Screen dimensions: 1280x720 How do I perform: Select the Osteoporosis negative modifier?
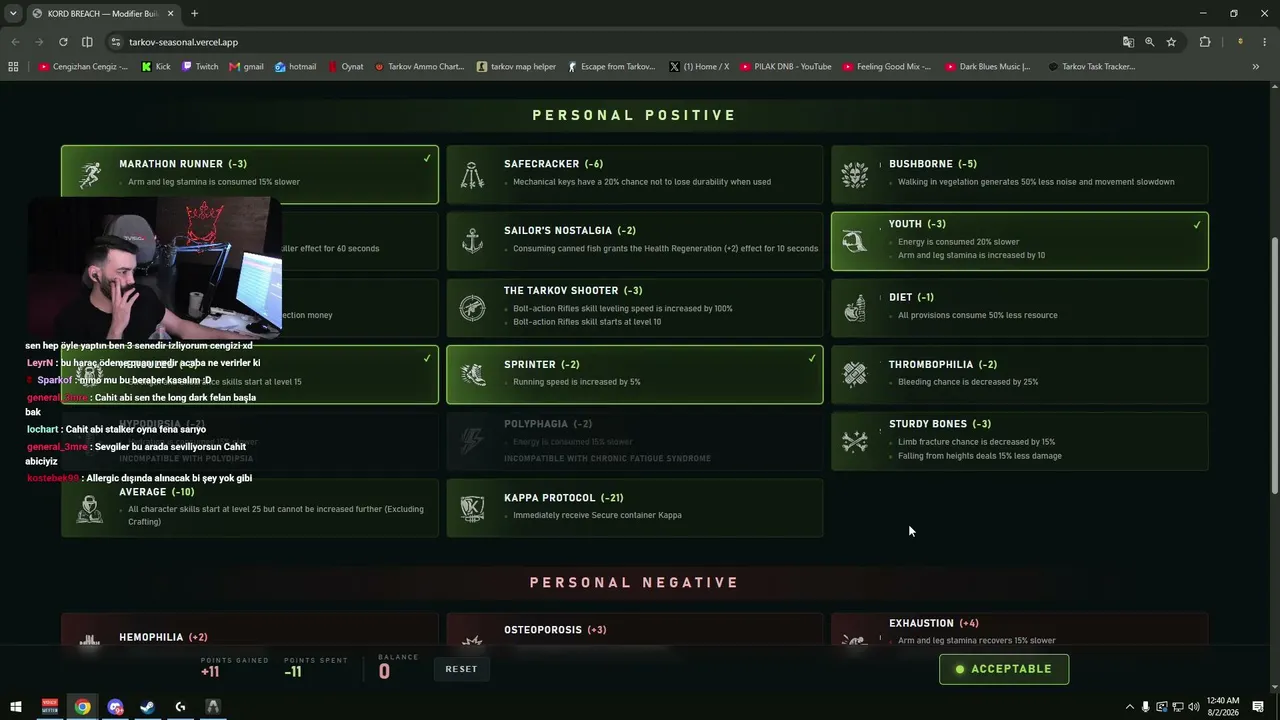(x=635, y=629)
